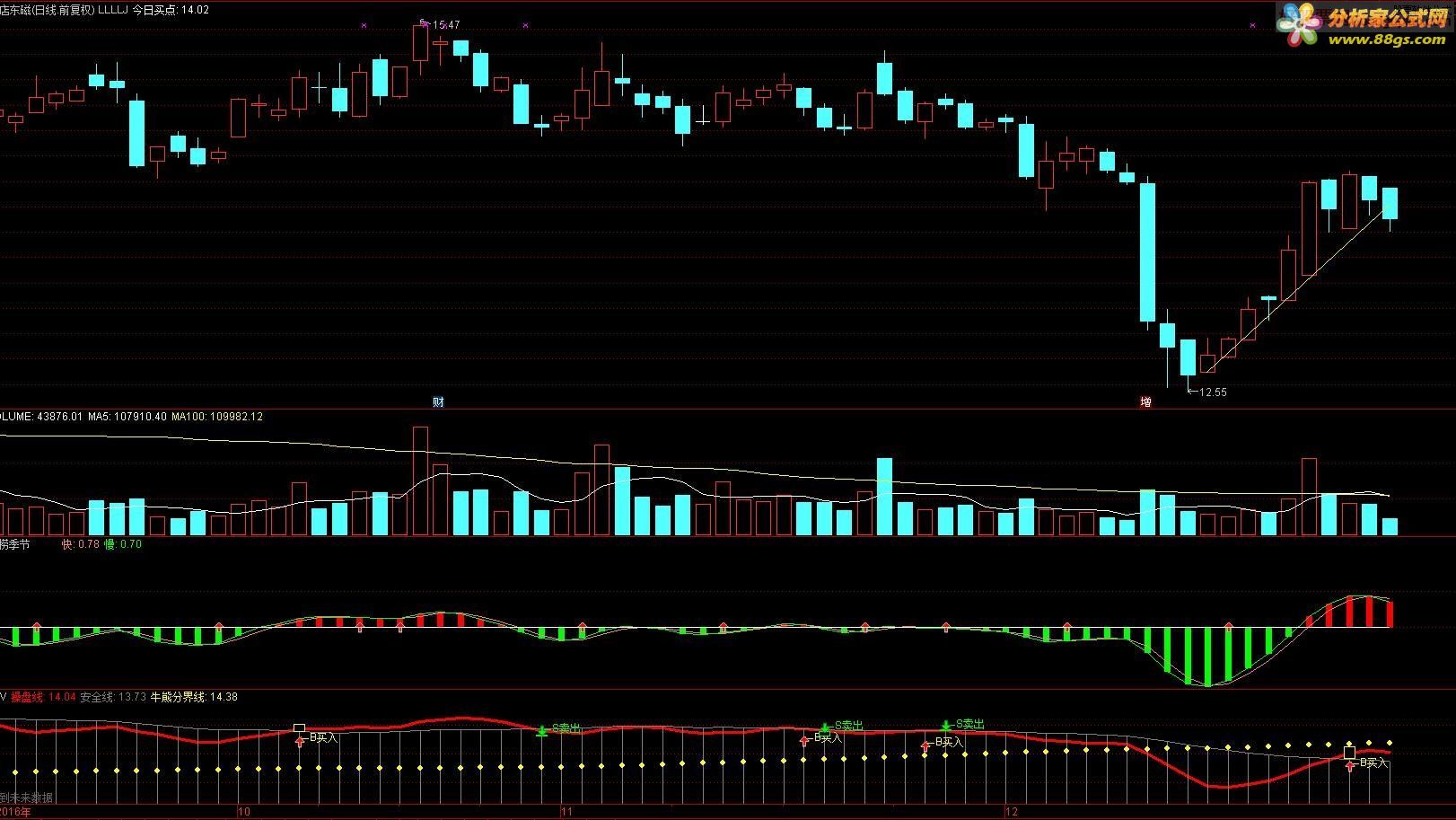Select the '牛熊分界线: 14.38' indicator label
This screenshot has height=820, width=1456.
click(194, 697)
